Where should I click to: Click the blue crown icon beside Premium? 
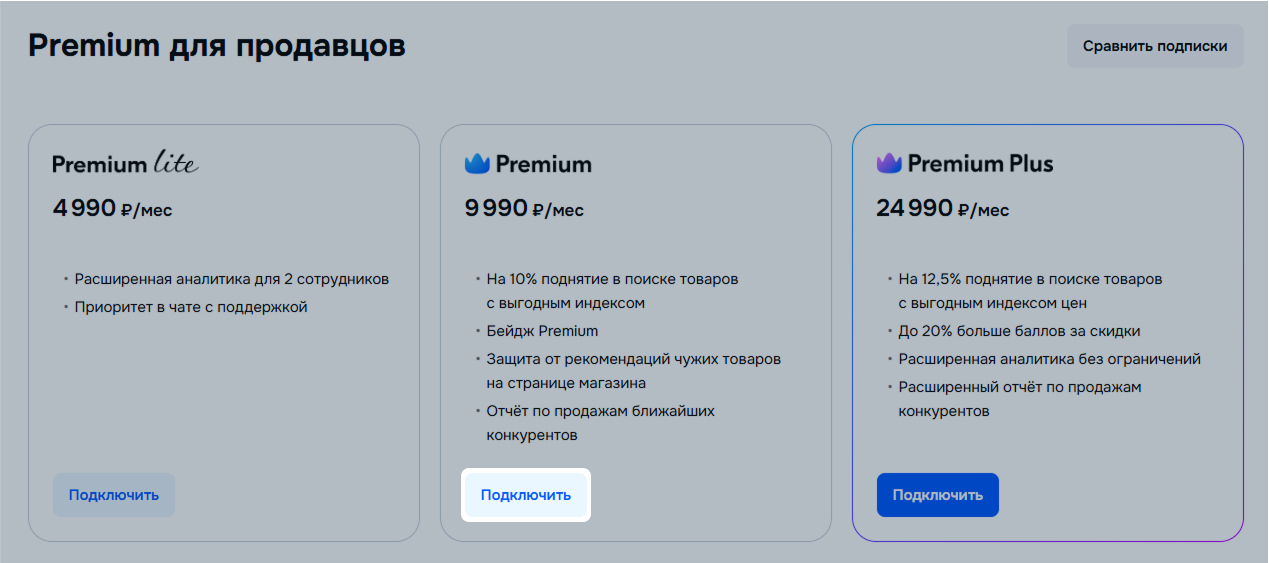[x=477, y=163]
